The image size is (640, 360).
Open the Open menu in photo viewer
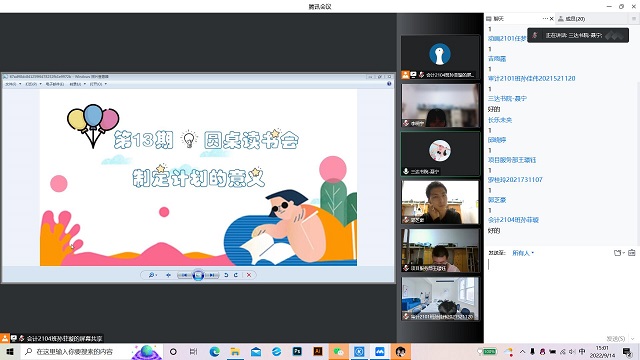click(98, 84)
